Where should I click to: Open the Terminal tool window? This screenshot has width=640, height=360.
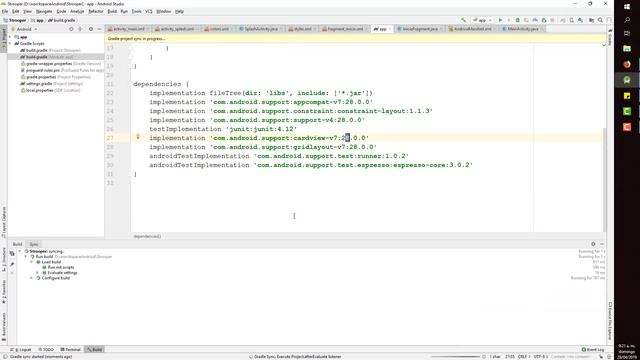(x=70, y=350)
